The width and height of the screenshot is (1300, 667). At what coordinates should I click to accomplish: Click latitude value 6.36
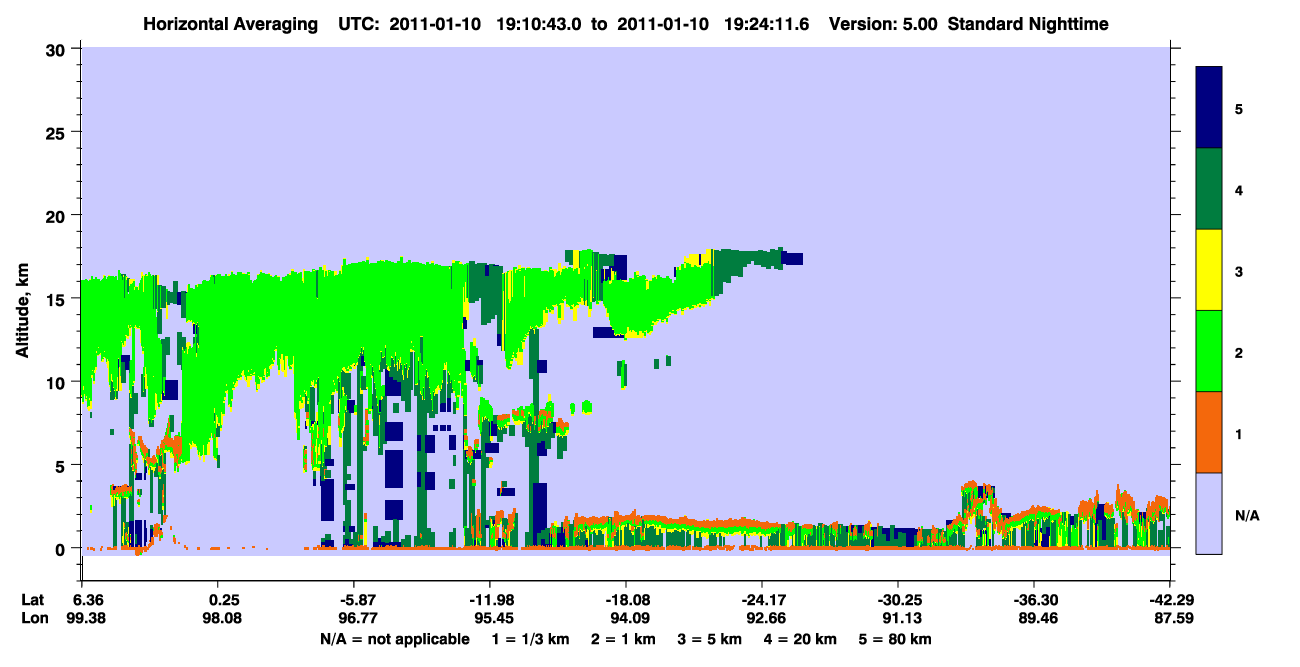[88, 600]
